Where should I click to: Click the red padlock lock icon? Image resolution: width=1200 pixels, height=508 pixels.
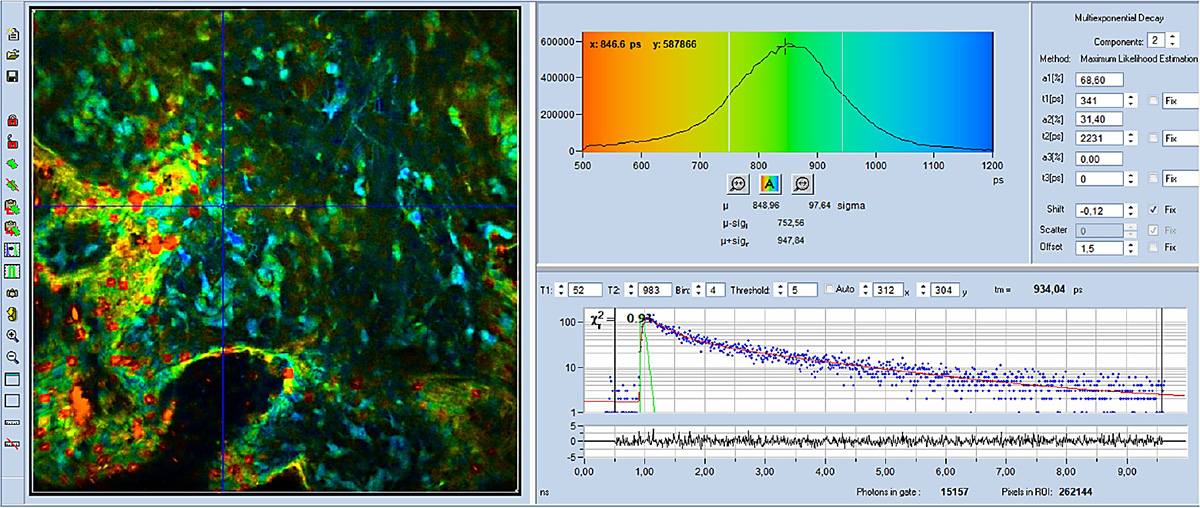[13, 120]
